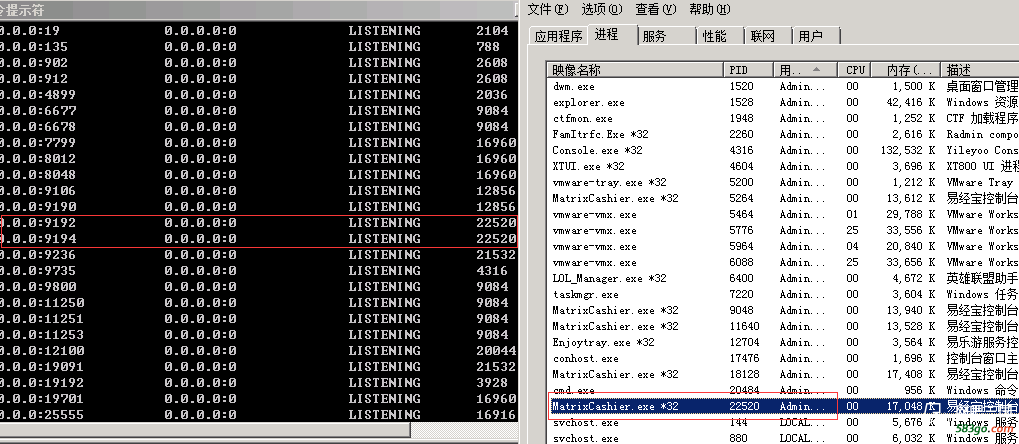Viewport: 1019px width, 444px height.
Task: Select MatrixCashier.exe with PID 11640
Action: [x=783, y=326]
